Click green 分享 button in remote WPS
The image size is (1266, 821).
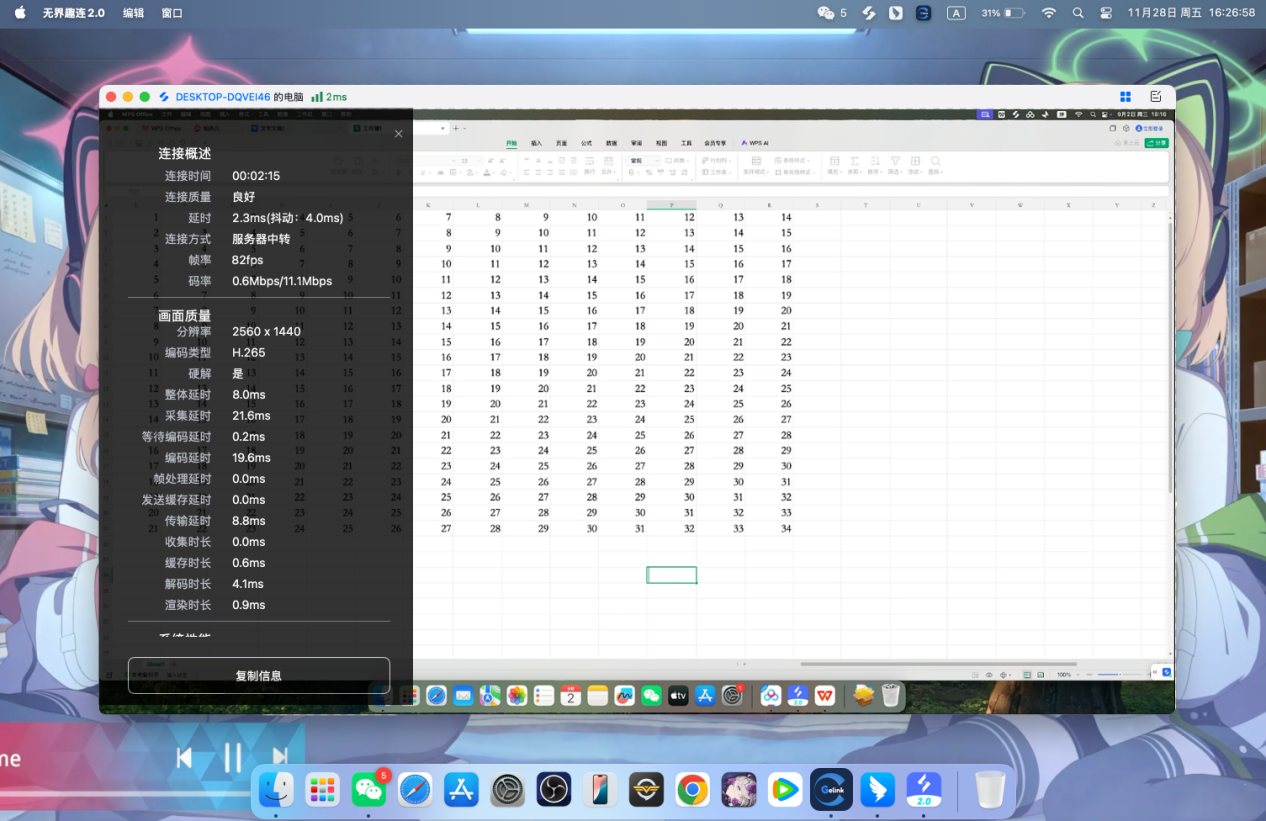1155,143
